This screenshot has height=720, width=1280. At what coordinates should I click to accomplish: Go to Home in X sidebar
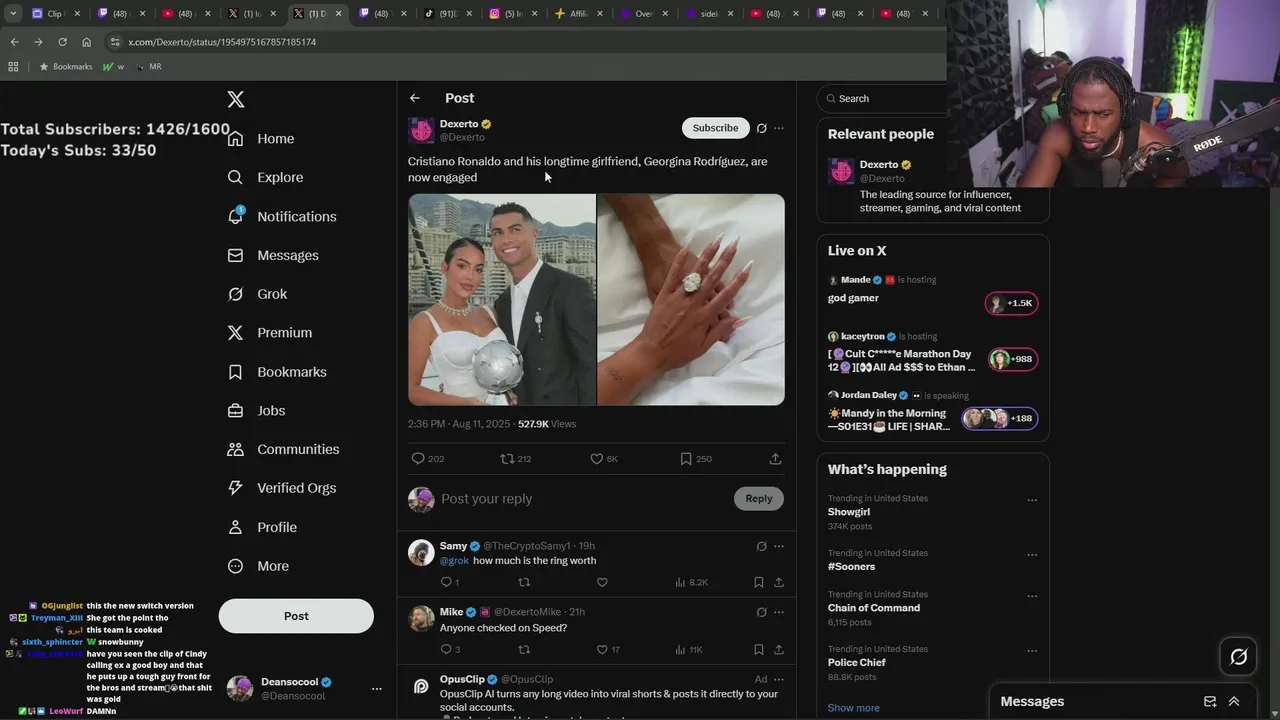coord(261,139)
